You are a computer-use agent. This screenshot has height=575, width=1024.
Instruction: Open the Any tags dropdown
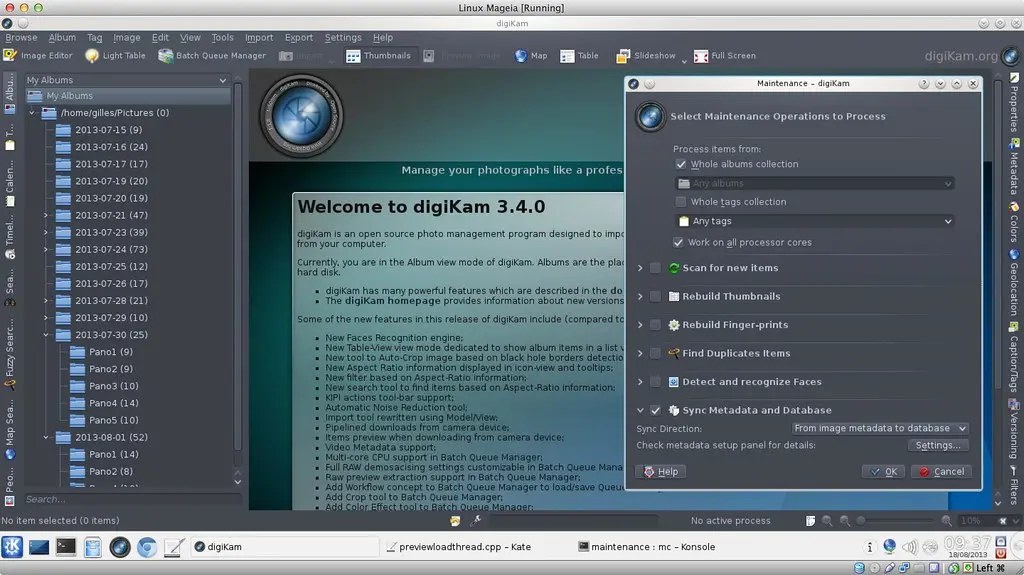[x=814, y=221]
